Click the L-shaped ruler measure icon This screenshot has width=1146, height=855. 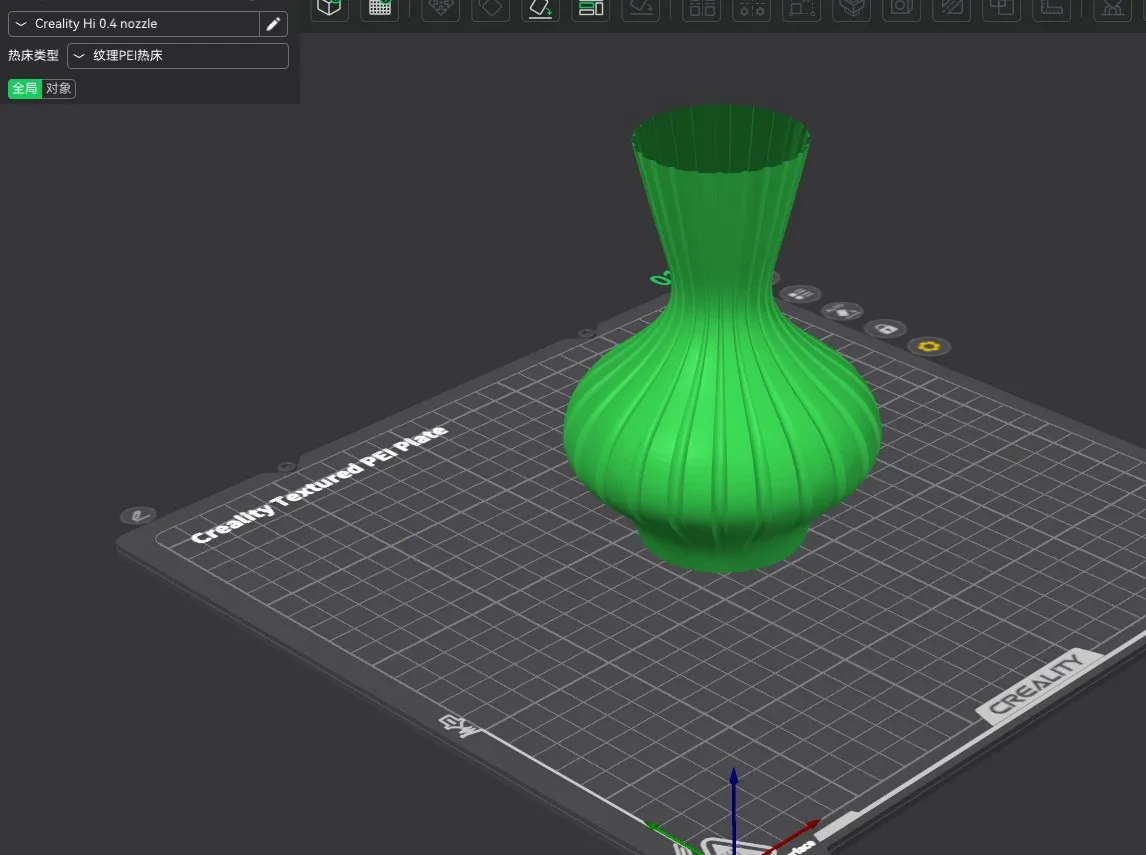[x=1052, y=8]
